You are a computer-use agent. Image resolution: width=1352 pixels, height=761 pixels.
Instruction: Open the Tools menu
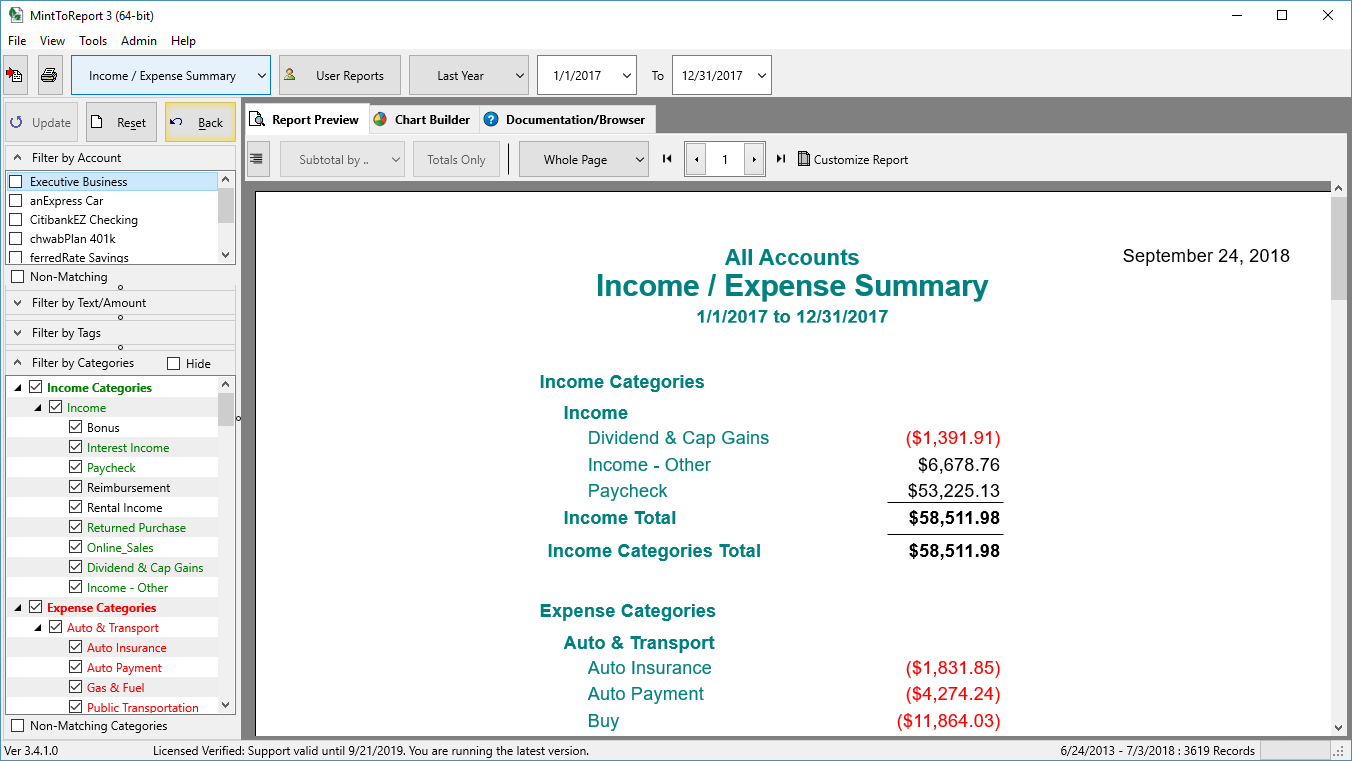pyautogui.click(x=93, y=41)
